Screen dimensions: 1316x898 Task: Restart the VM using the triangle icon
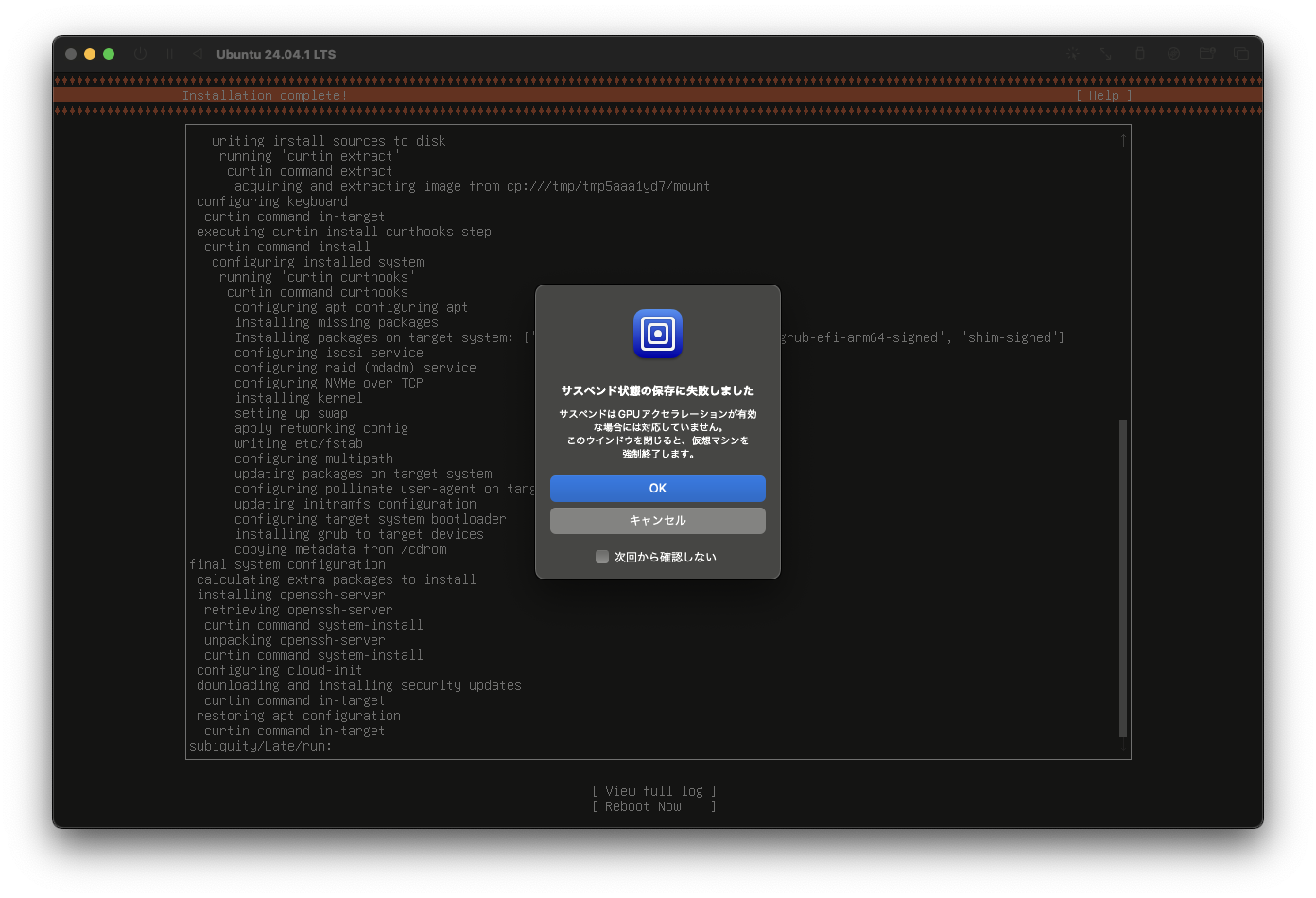(198, 54)
